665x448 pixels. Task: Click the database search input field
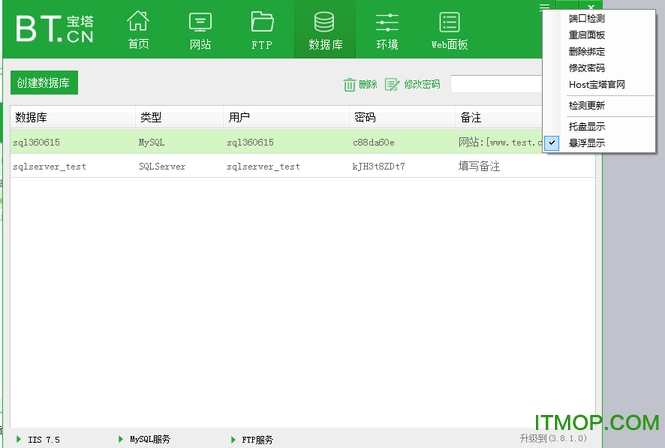point(496,84)
